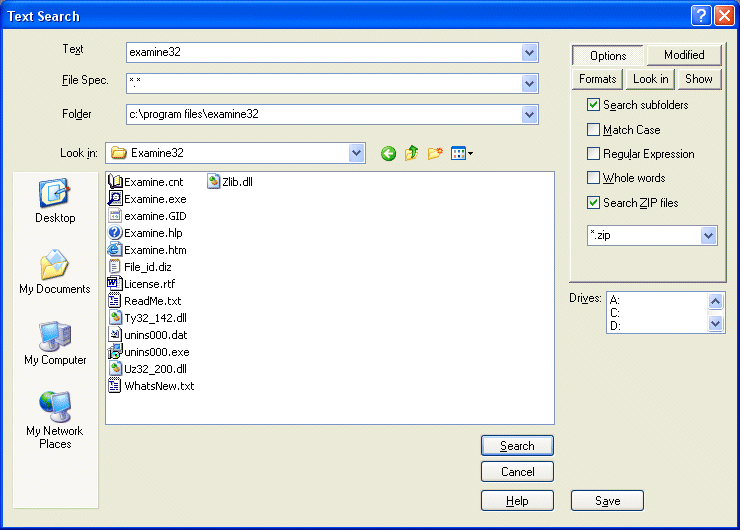The height and width of the screenshot is (530, 740).
Task: Switch to the Options tab
Action: (x=608, y=56)
